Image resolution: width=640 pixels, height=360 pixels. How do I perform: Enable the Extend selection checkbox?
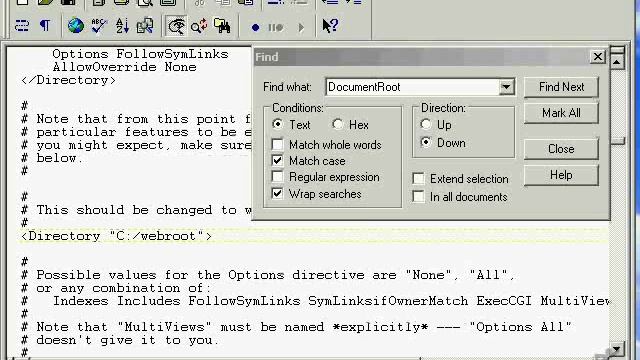418,179
